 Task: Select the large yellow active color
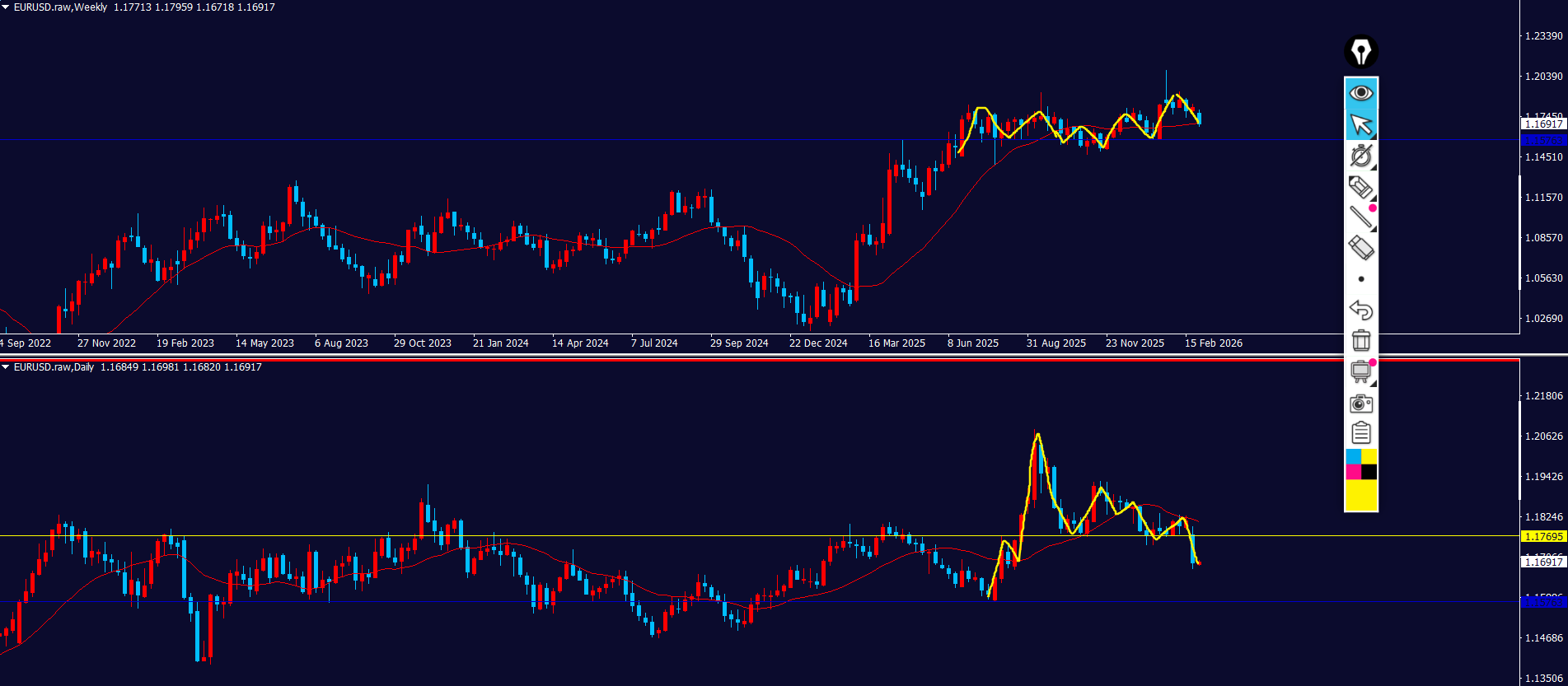1360,496
